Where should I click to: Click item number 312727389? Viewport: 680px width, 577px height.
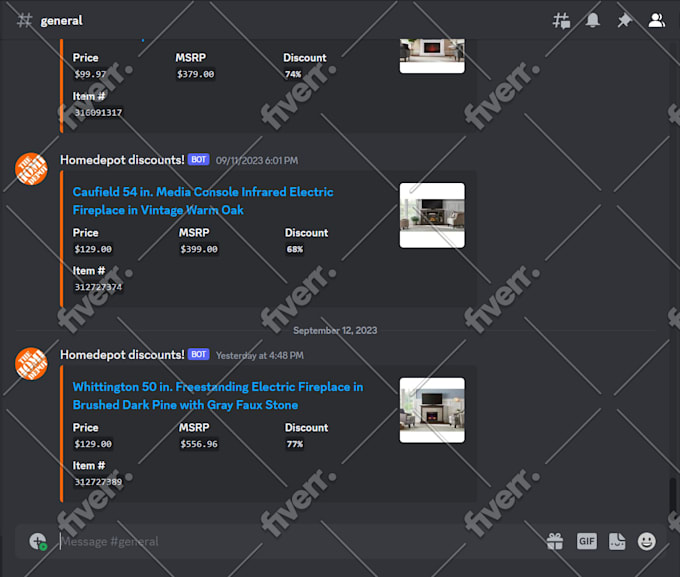click(98, 482)
